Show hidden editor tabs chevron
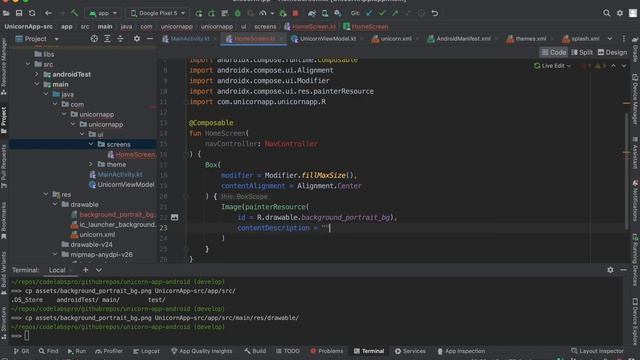This screenshot has height=360, width=640. tap(610, 39)
